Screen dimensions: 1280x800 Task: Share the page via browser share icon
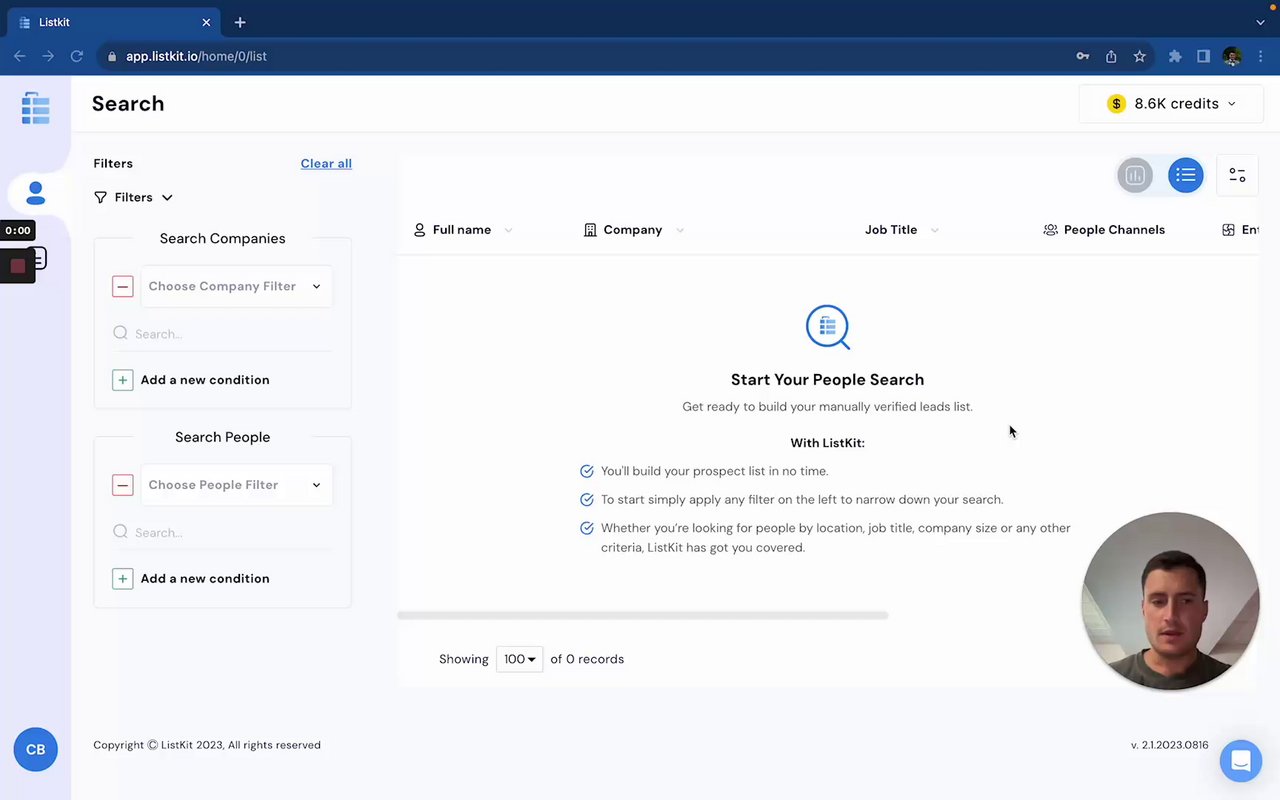tap(1111, 56)
